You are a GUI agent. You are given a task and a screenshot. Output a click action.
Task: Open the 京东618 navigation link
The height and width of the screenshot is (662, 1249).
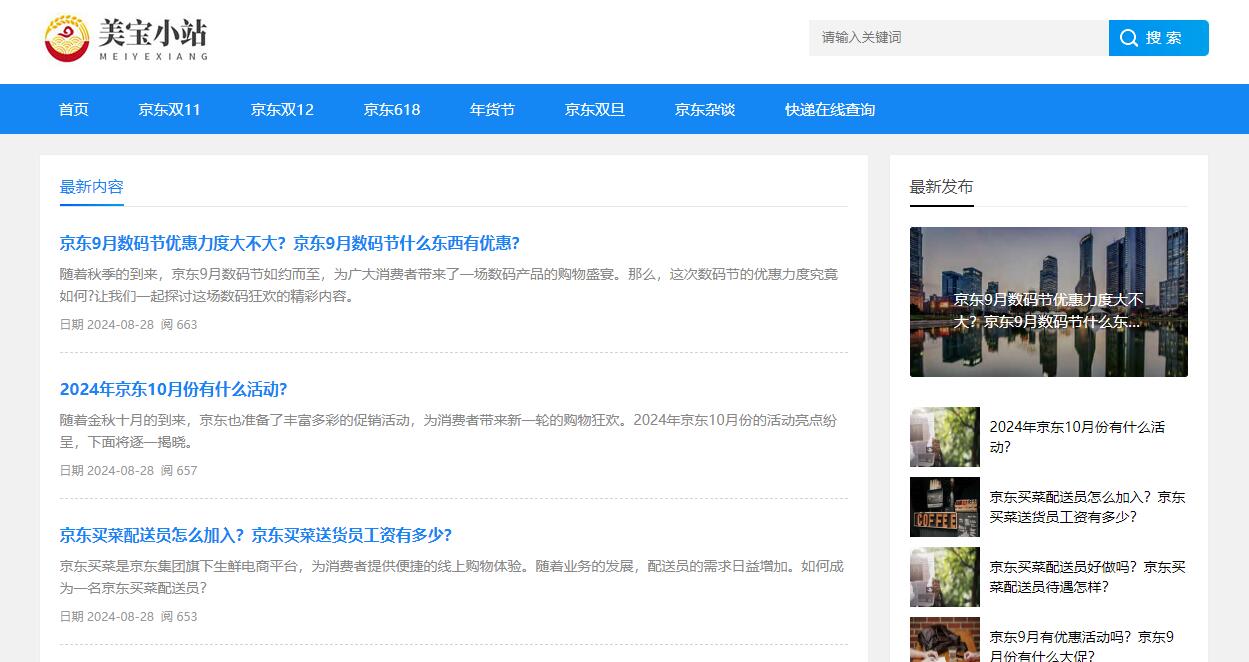pyautogui.click(x=392, y=109)
